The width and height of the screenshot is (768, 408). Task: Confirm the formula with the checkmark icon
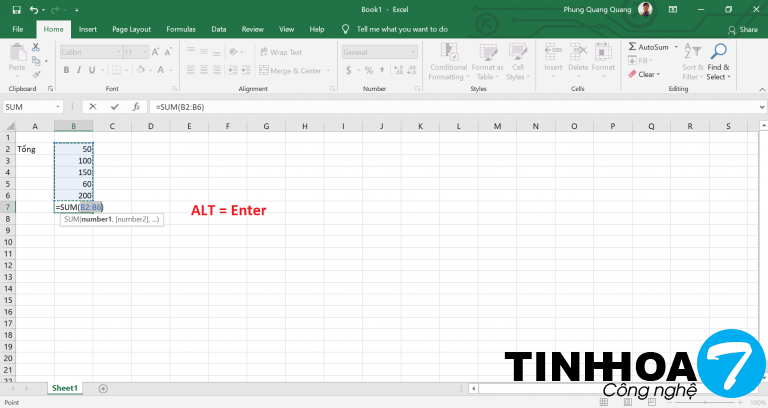113,106
